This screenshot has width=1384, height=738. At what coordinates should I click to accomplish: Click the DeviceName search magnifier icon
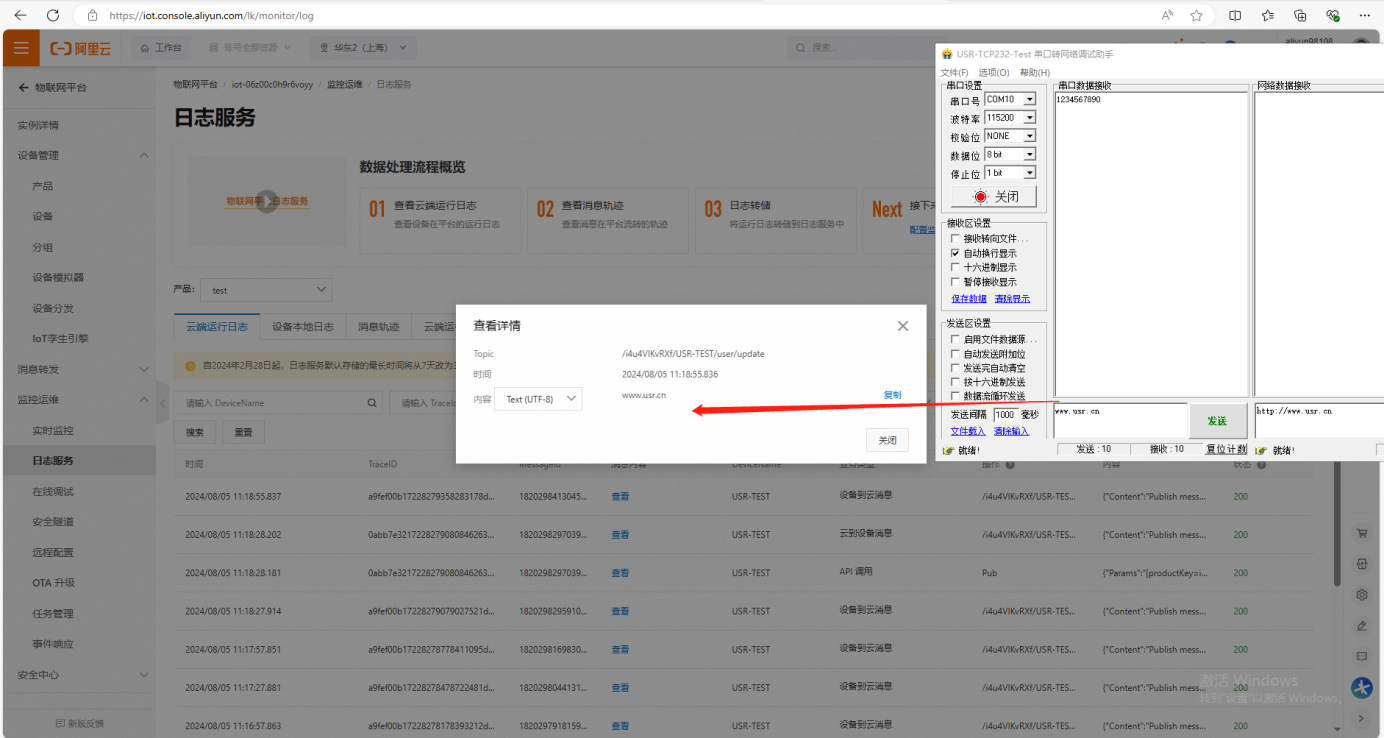[372, 403]
